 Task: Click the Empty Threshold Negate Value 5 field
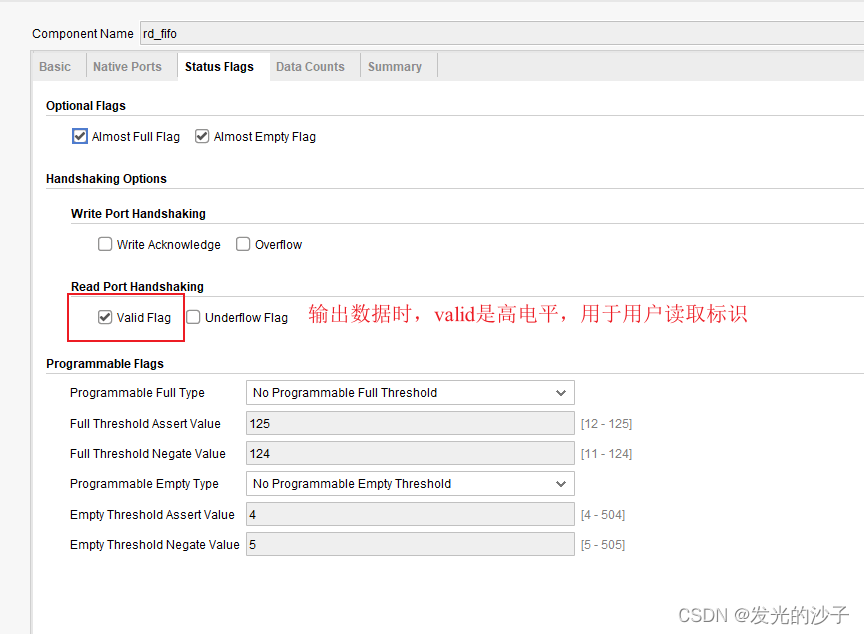410,543
